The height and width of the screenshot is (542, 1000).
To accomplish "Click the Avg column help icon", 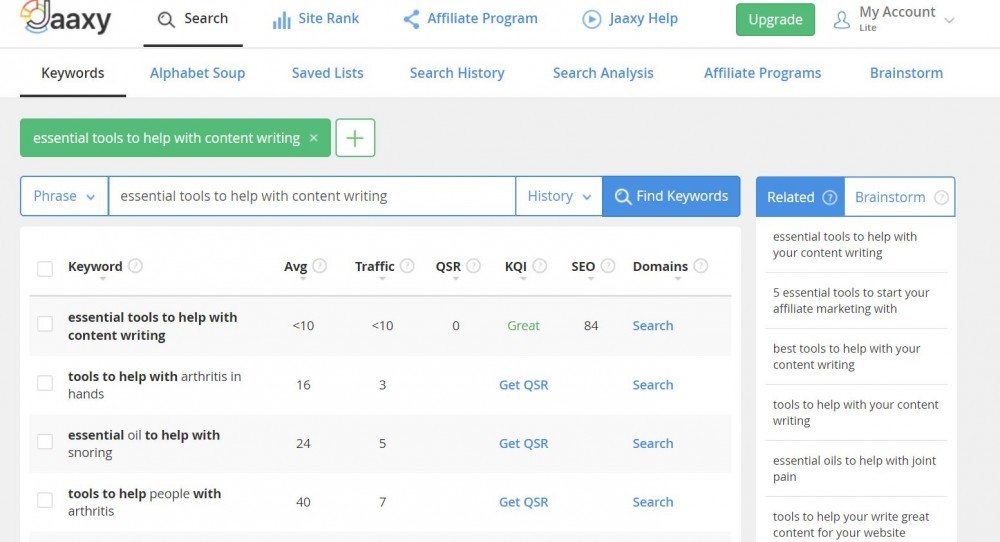I will pos(320,266).
